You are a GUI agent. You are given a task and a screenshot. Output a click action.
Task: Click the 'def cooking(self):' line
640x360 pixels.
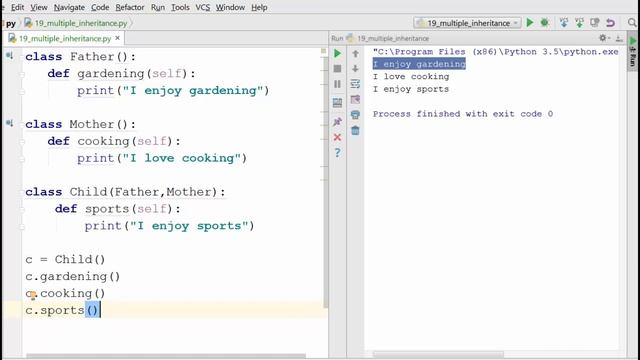(x=114, y=141)
